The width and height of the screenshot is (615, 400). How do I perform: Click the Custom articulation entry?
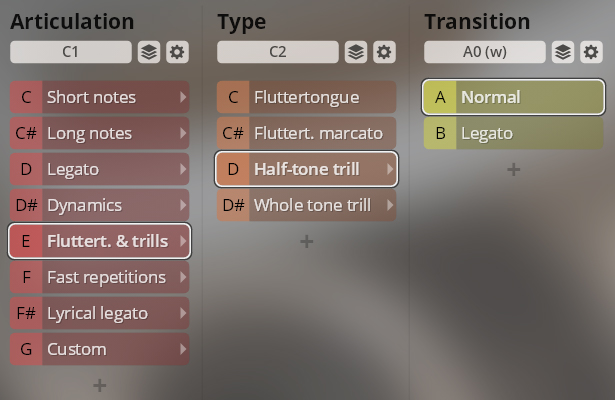[x=99, y=349]
